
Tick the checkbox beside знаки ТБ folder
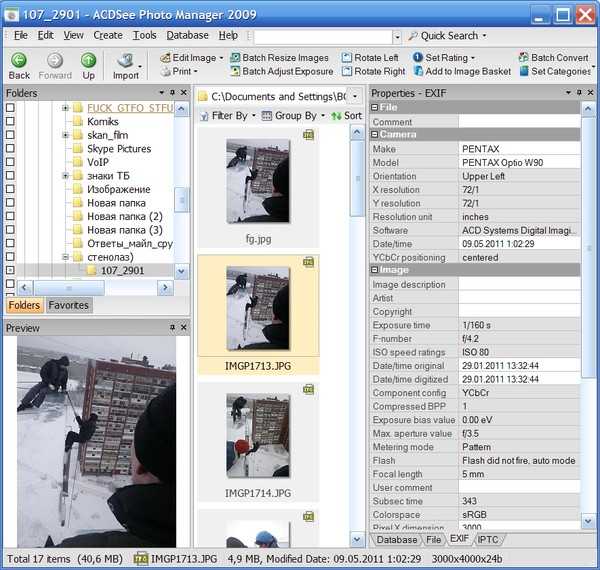10,176
